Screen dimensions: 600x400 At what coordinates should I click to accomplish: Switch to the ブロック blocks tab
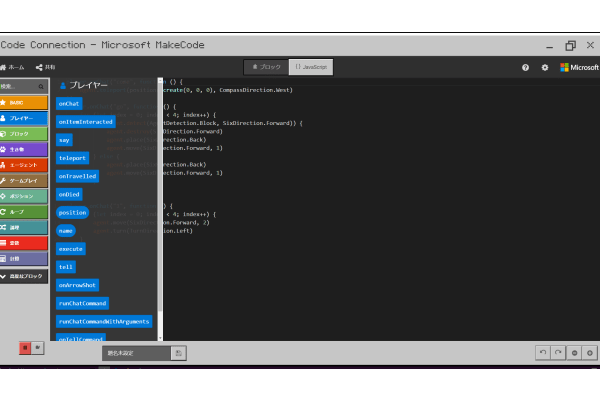(266, 67)
